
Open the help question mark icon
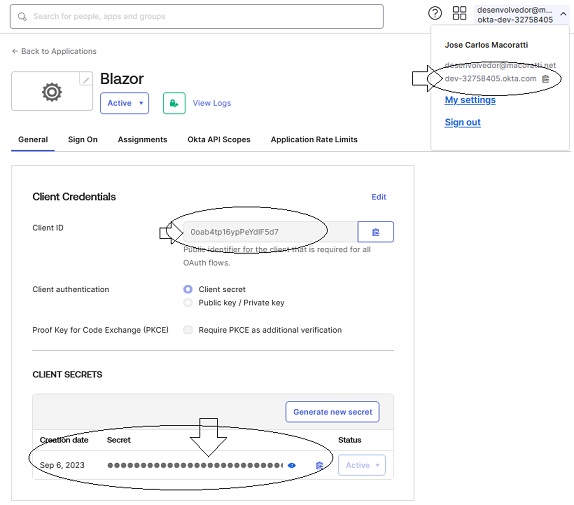click(435, 14)
